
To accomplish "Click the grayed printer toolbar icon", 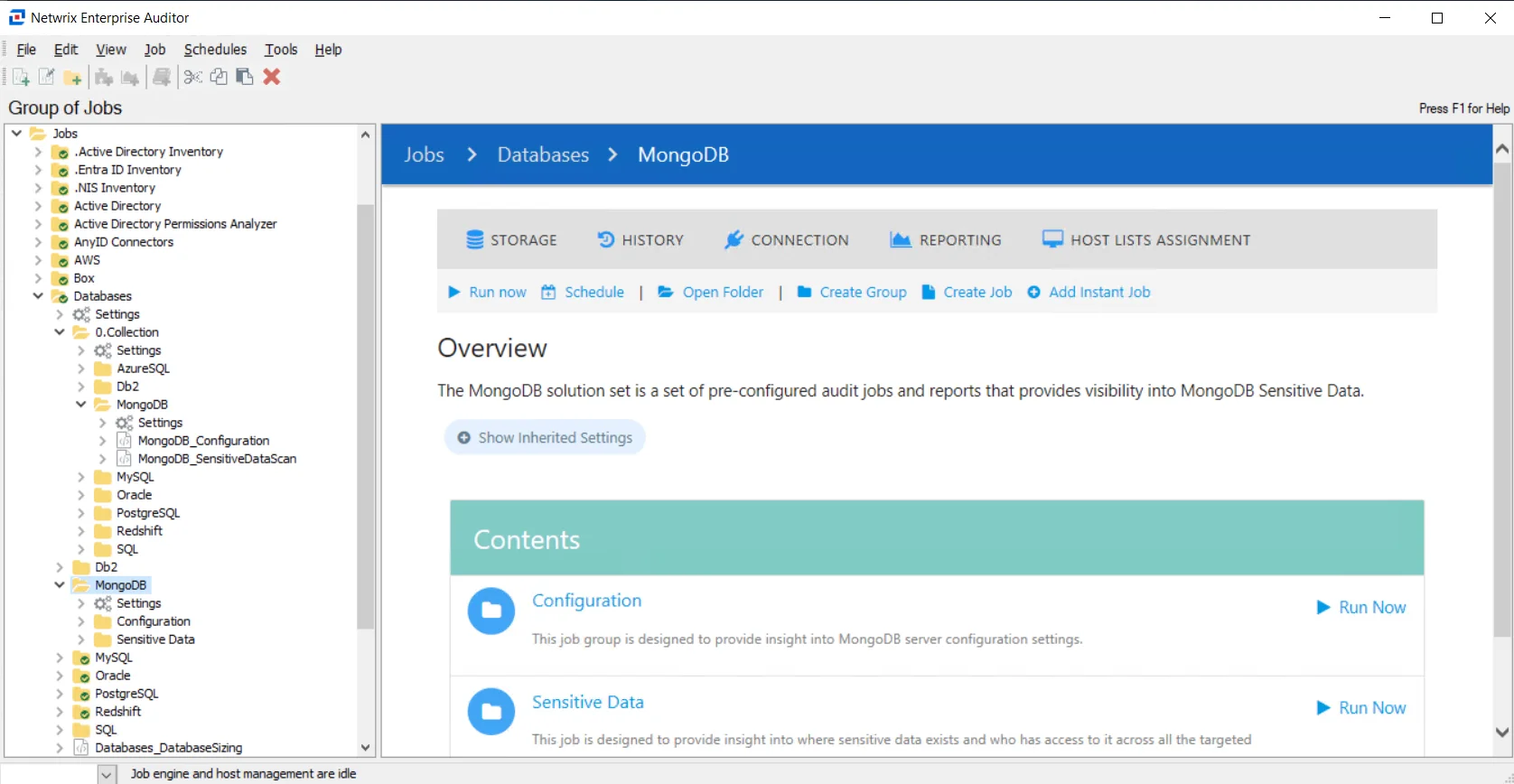I will (x=162, y=78).
